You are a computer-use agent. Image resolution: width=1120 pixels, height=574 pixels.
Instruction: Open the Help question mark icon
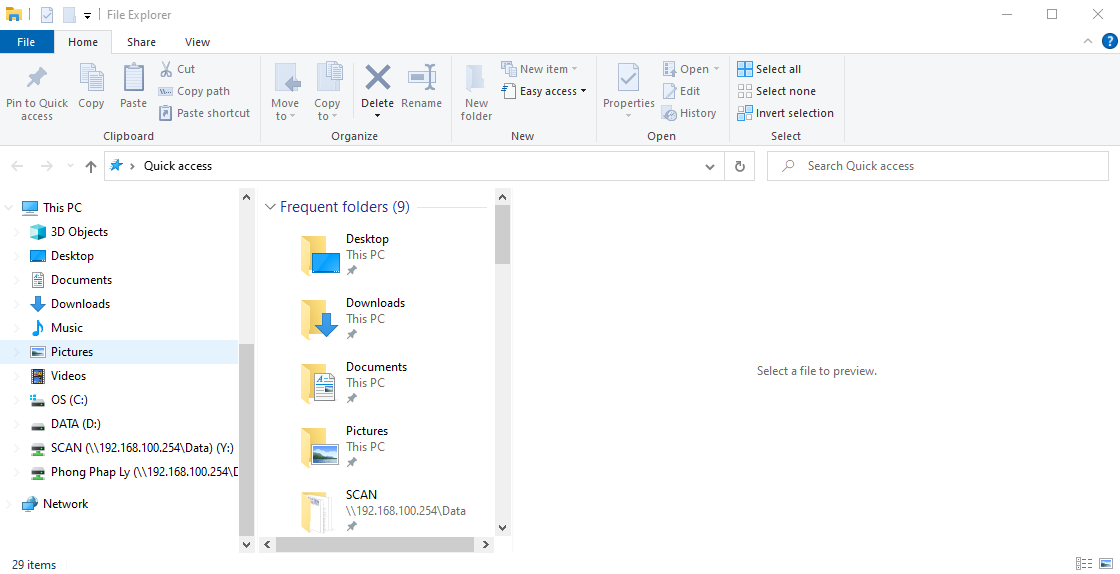[1109, 41]
